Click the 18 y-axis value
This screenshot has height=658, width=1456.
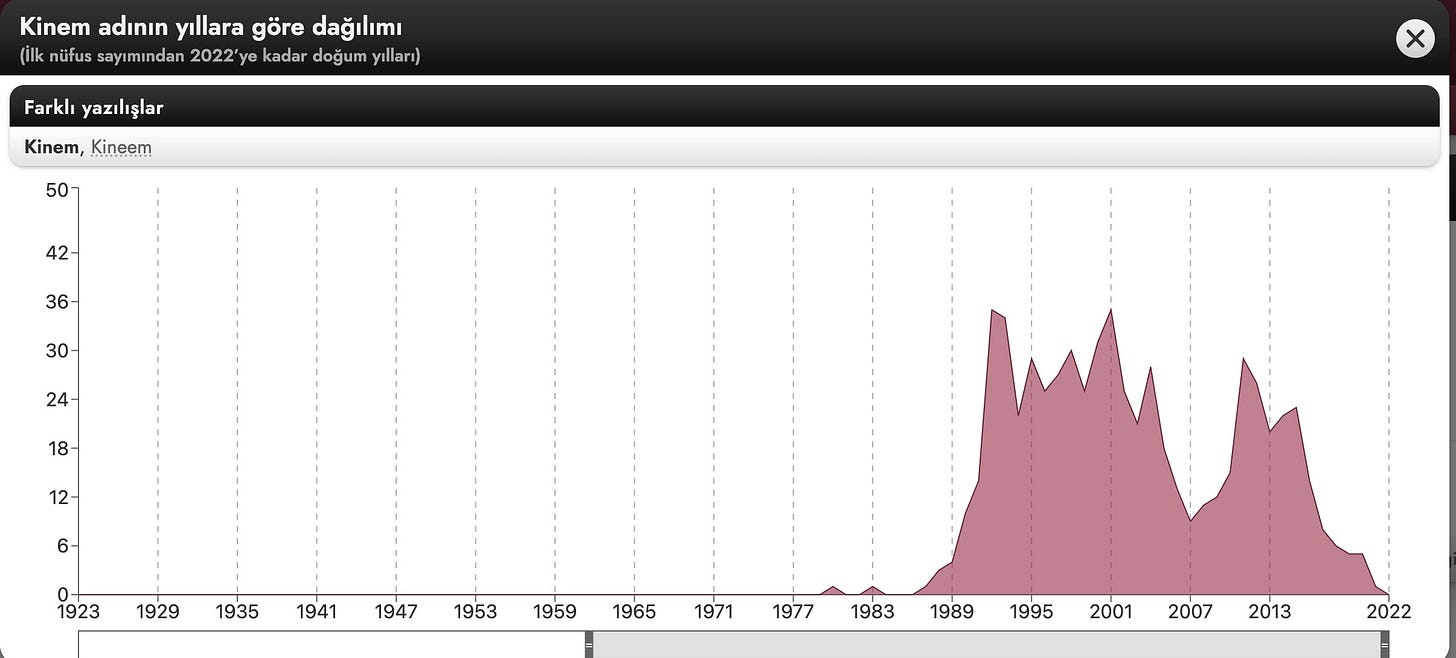[x=57, y=449]
